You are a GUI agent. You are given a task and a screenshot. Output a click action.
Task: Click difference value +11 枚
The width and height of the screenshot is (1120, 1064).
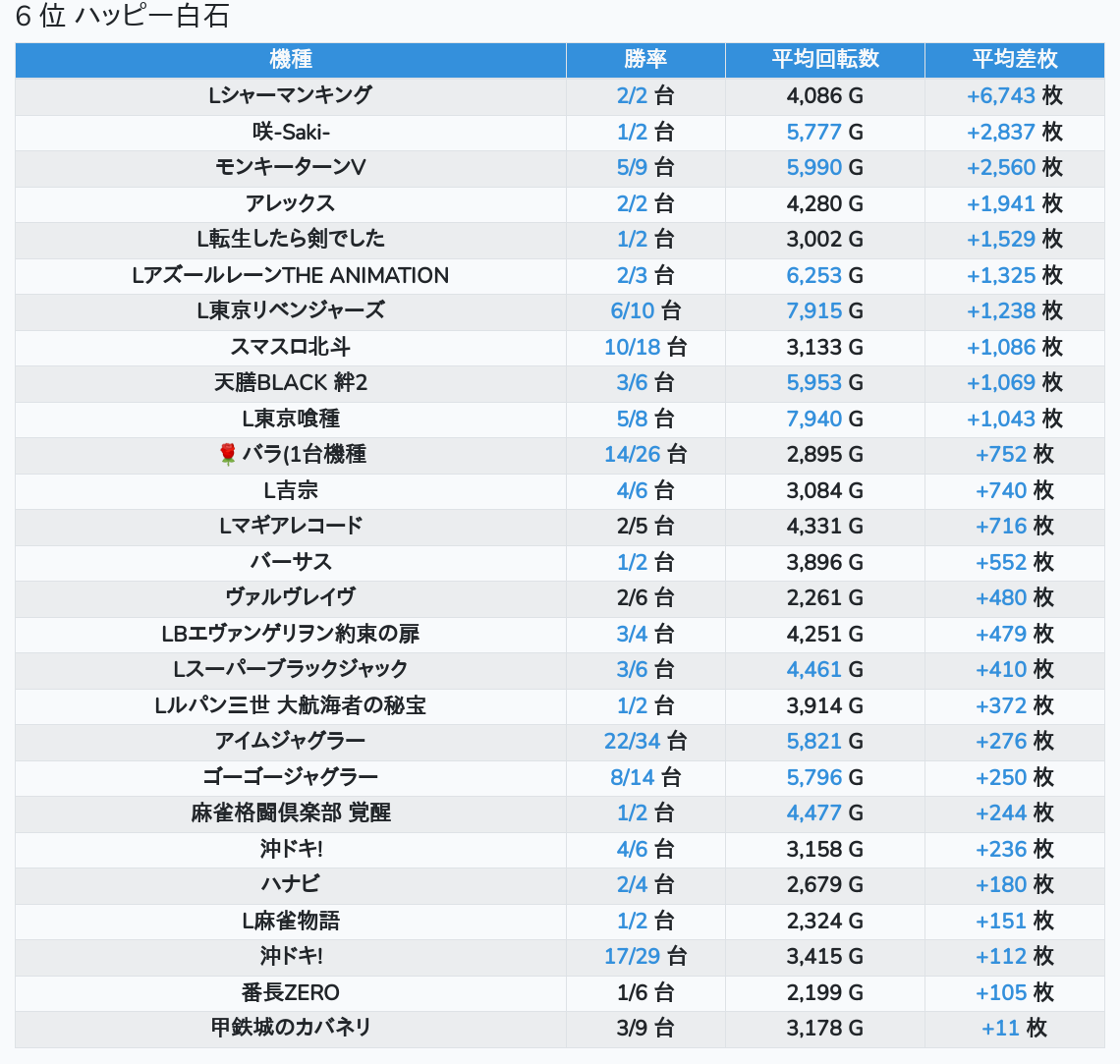click(1014, 1029)
